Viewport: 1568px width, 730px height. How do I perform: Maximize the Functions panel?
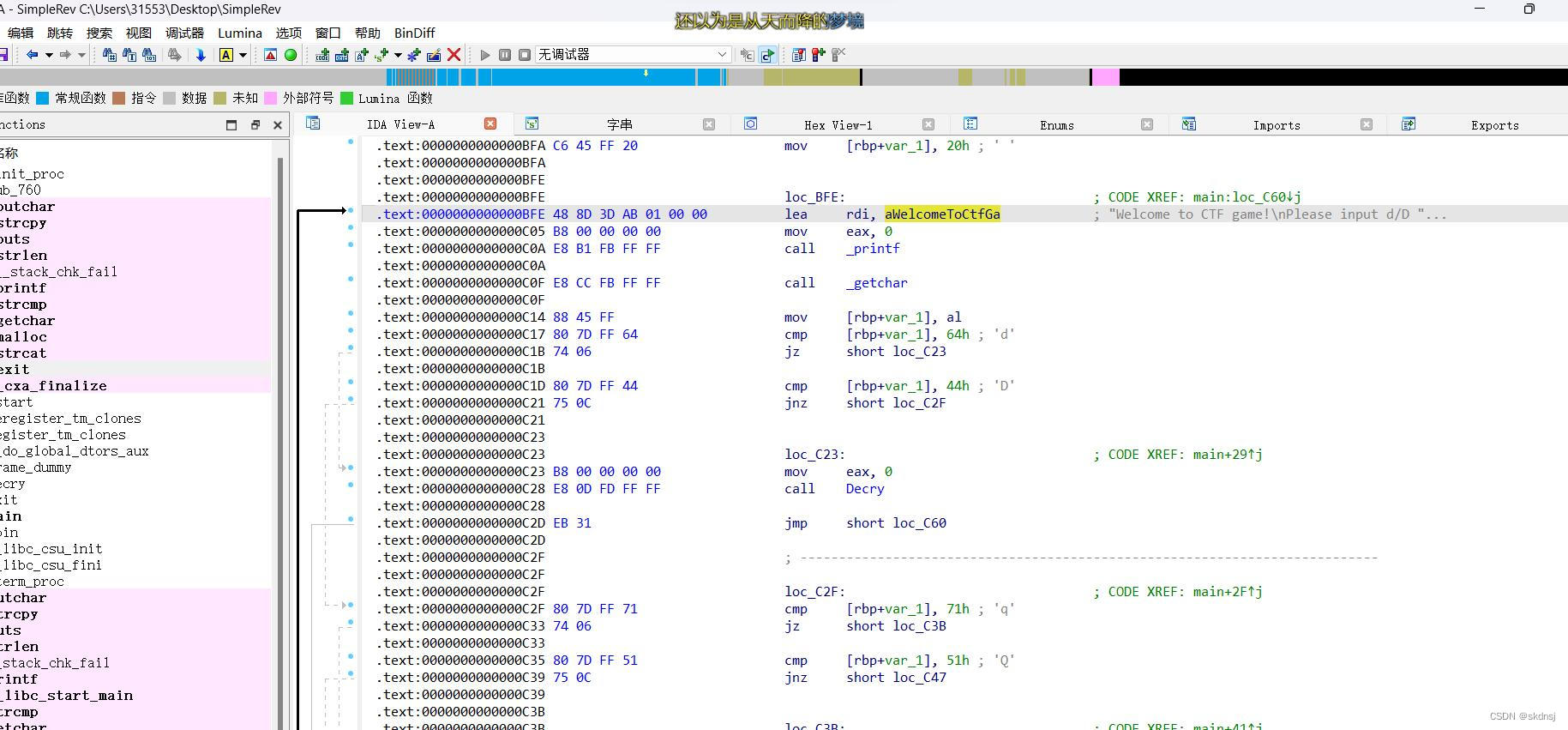point(231,125)
